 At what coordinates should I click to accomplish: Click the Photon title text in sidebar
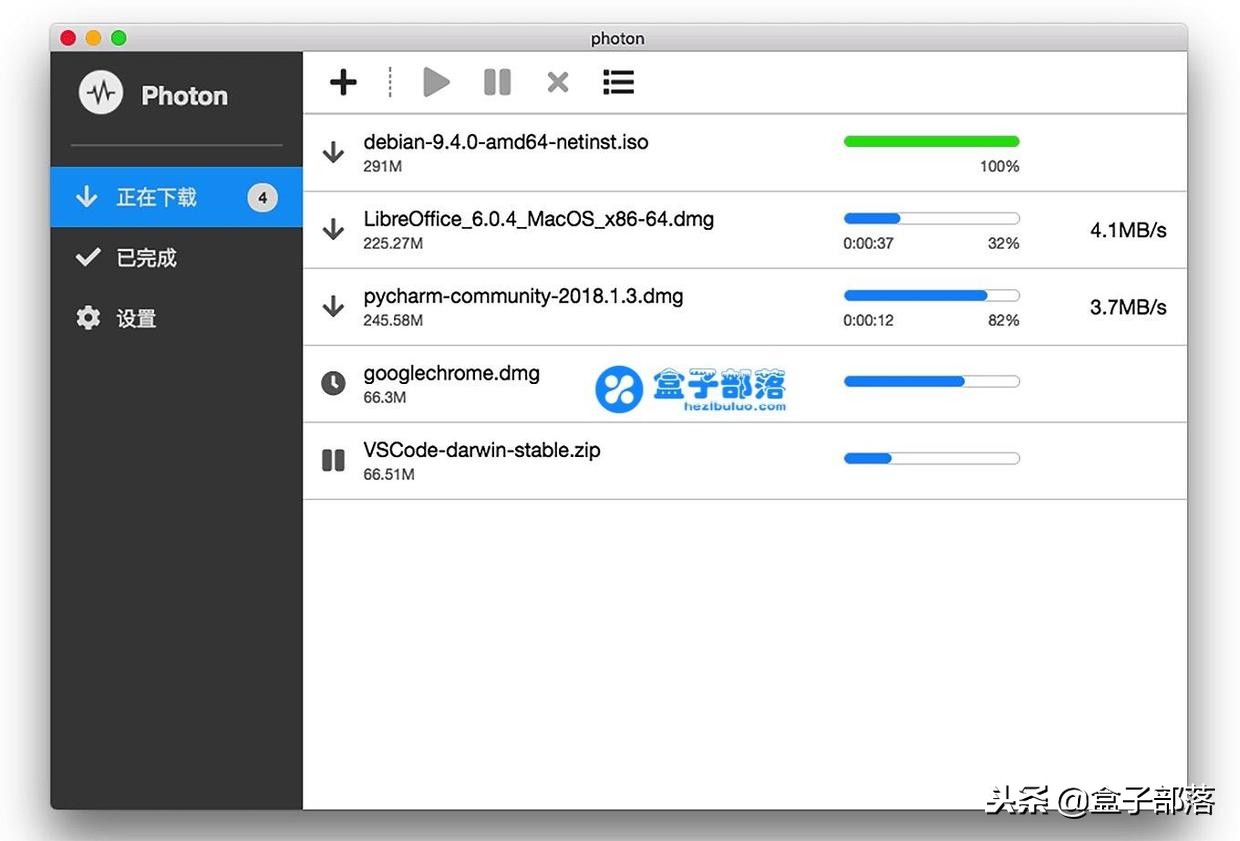tap(185, 96)
